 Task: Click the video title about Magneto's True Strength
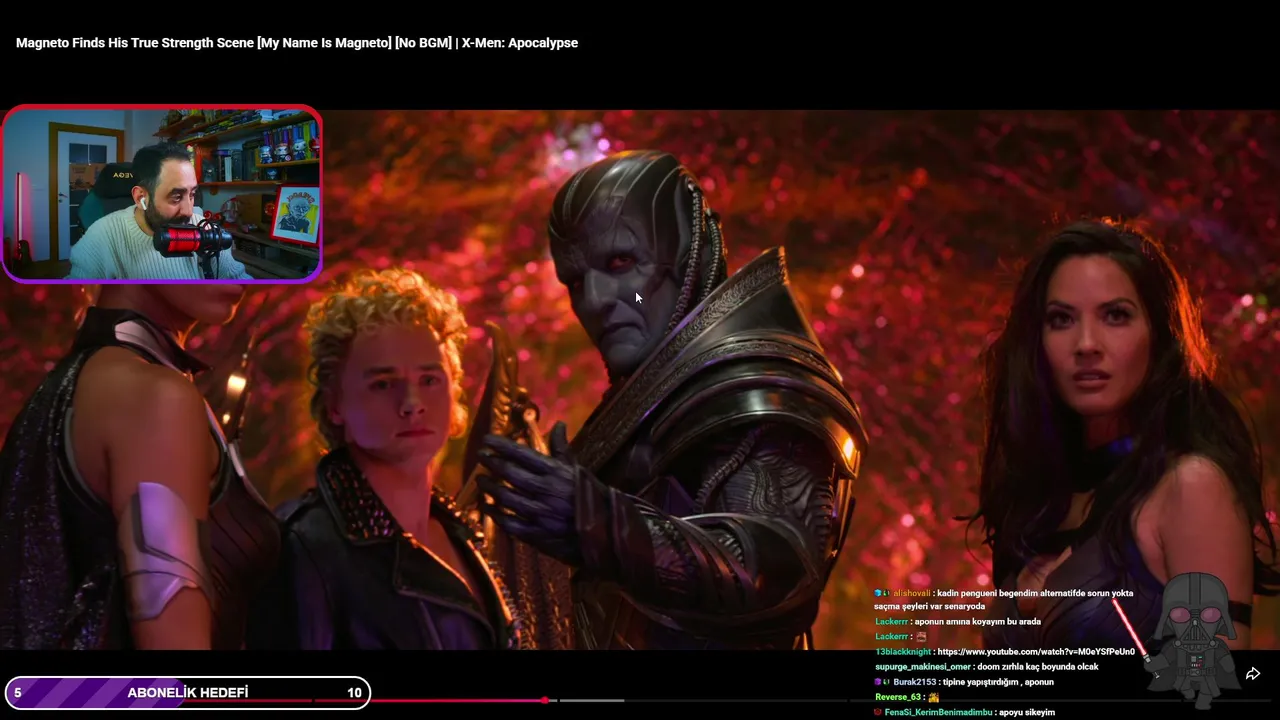click(x=297, y=43)
